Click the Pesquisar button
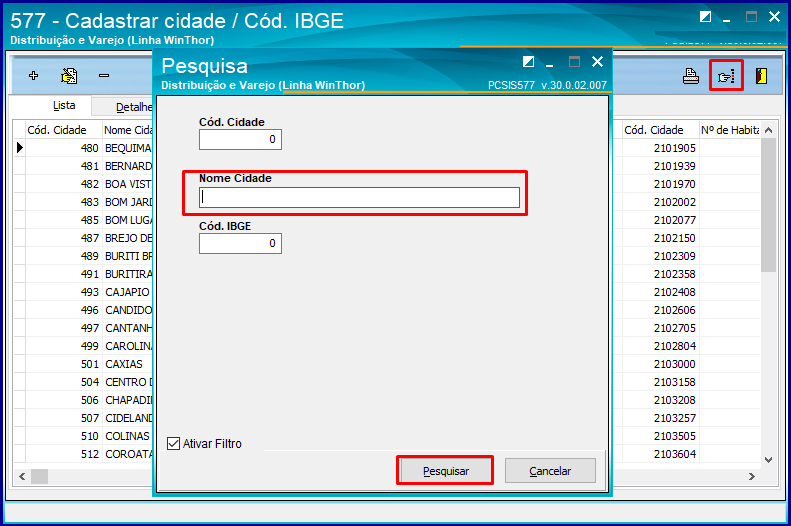Screen dimensions: 791x526 445,471
